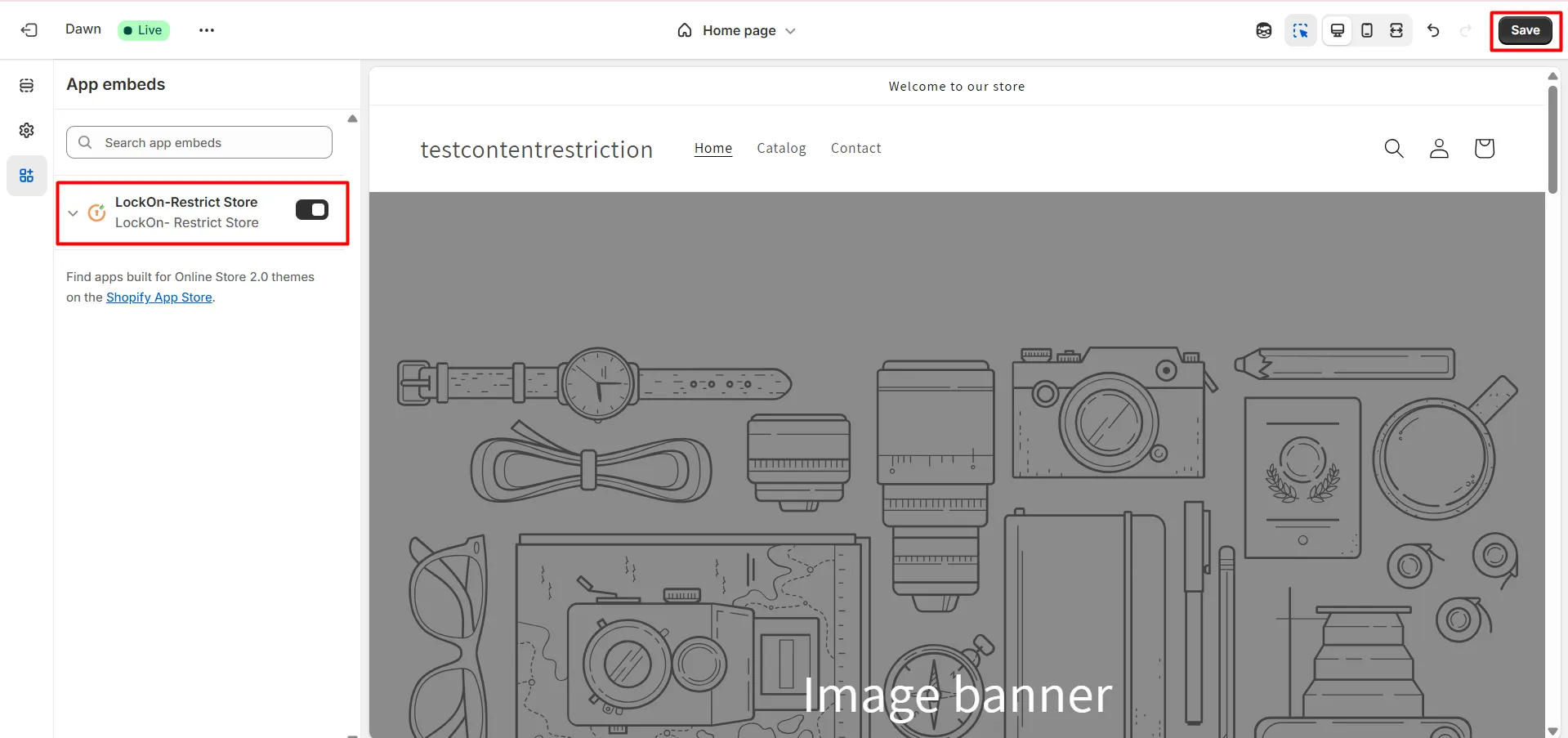Screen dimensions: 1568x738
Task: Click the App embeds panel heading
Action: click(x=116, y=84)
